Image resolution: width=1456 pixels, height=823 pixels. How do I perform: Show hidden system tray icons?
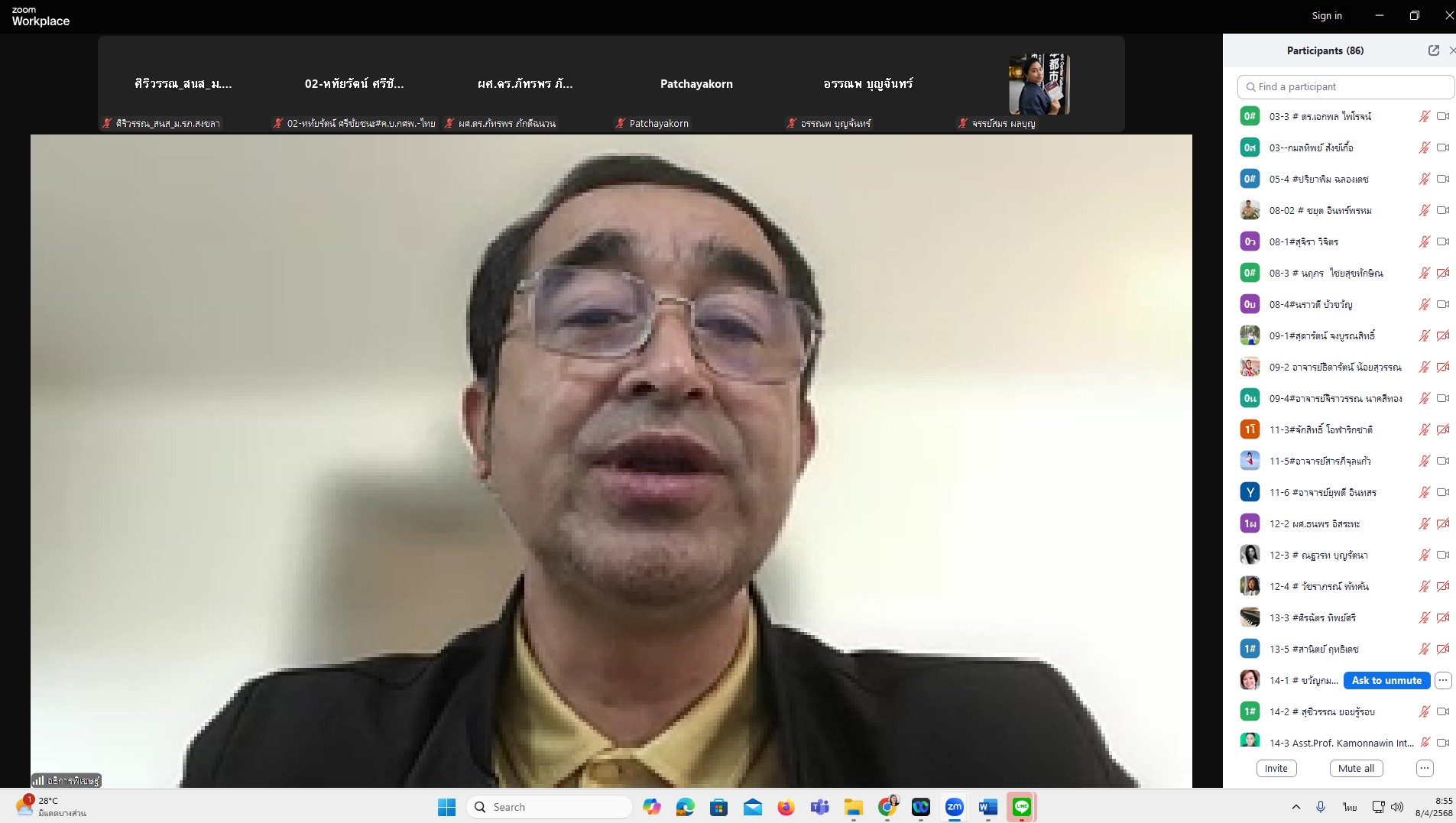tap(1295, 807)
